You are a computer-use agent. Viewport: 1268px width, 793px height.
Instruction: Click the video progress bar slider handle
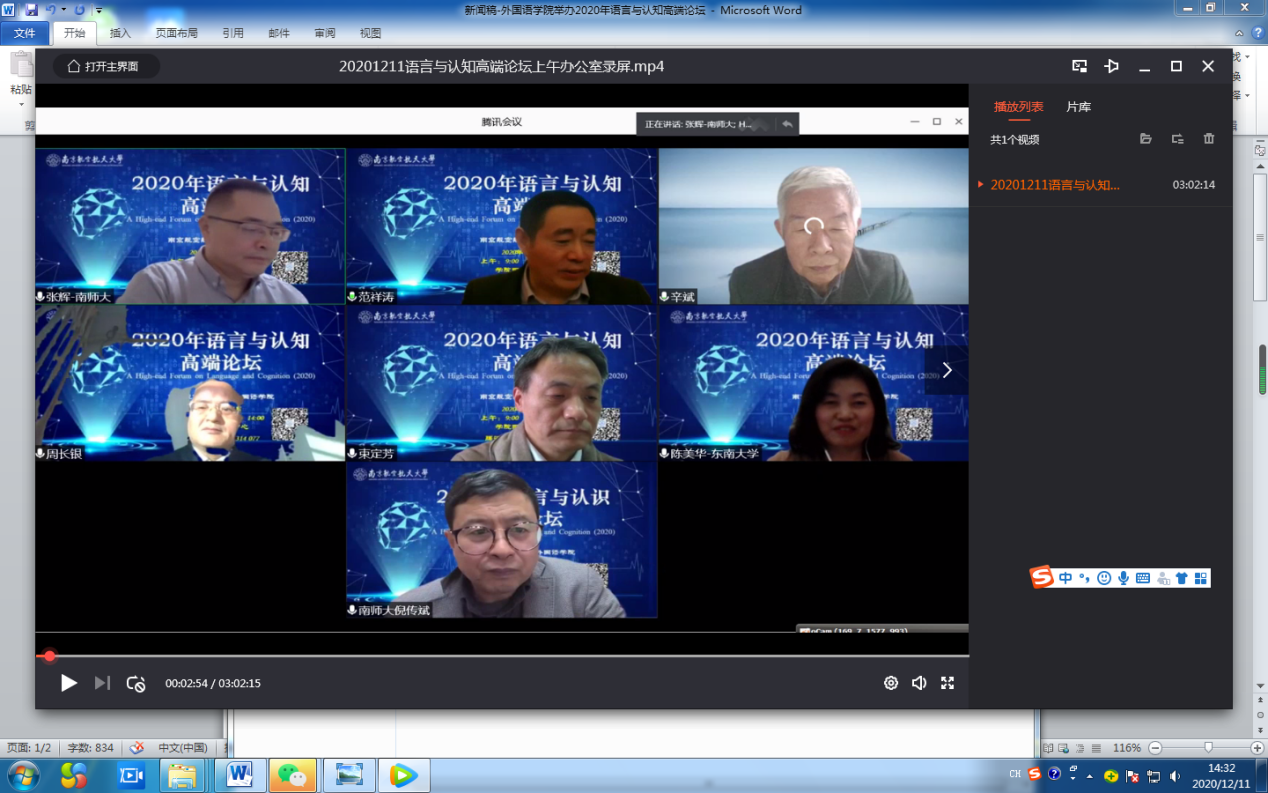pyautogui.click(x=49, y=656)
